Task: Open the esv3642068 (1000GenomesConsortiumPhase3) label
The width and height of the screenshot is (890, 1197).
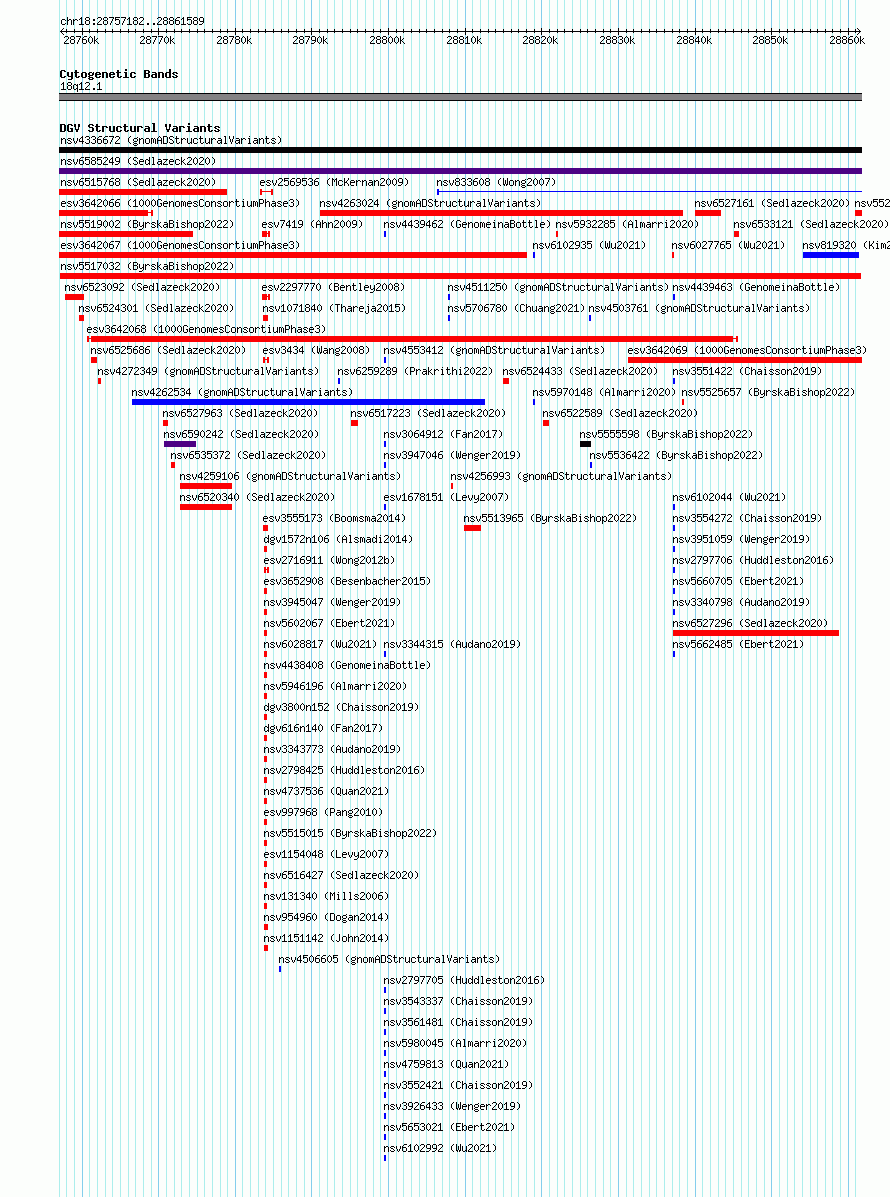Action: coord(206,329)
